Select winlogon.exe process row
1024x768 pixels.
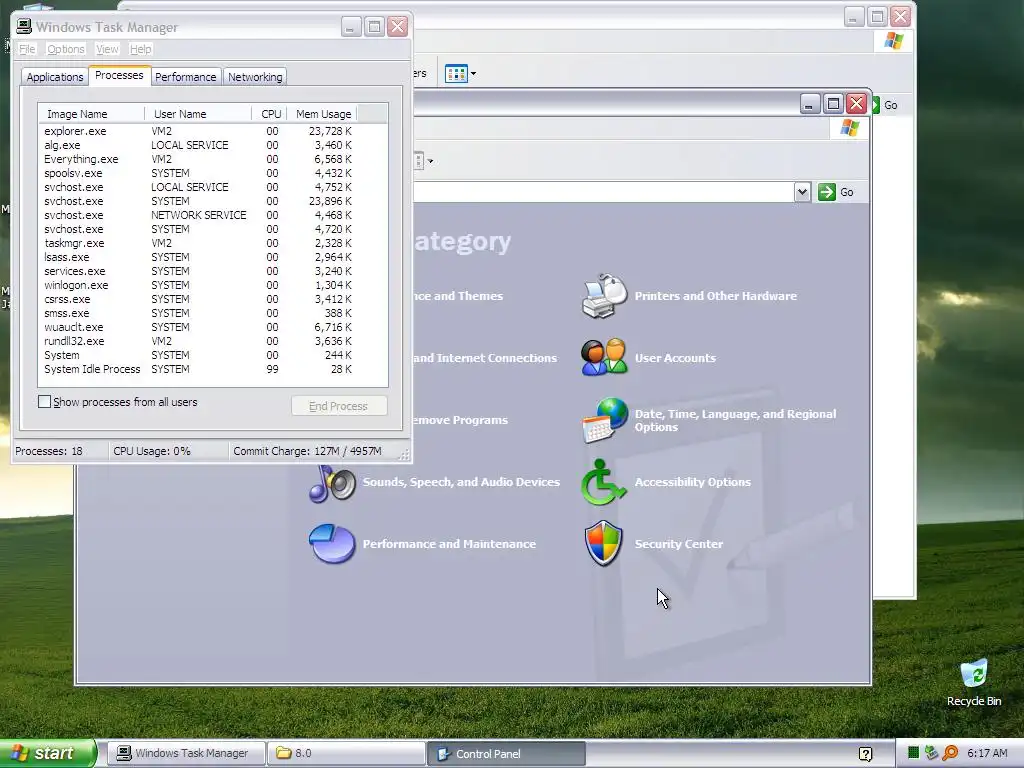[x=198, y=285]
